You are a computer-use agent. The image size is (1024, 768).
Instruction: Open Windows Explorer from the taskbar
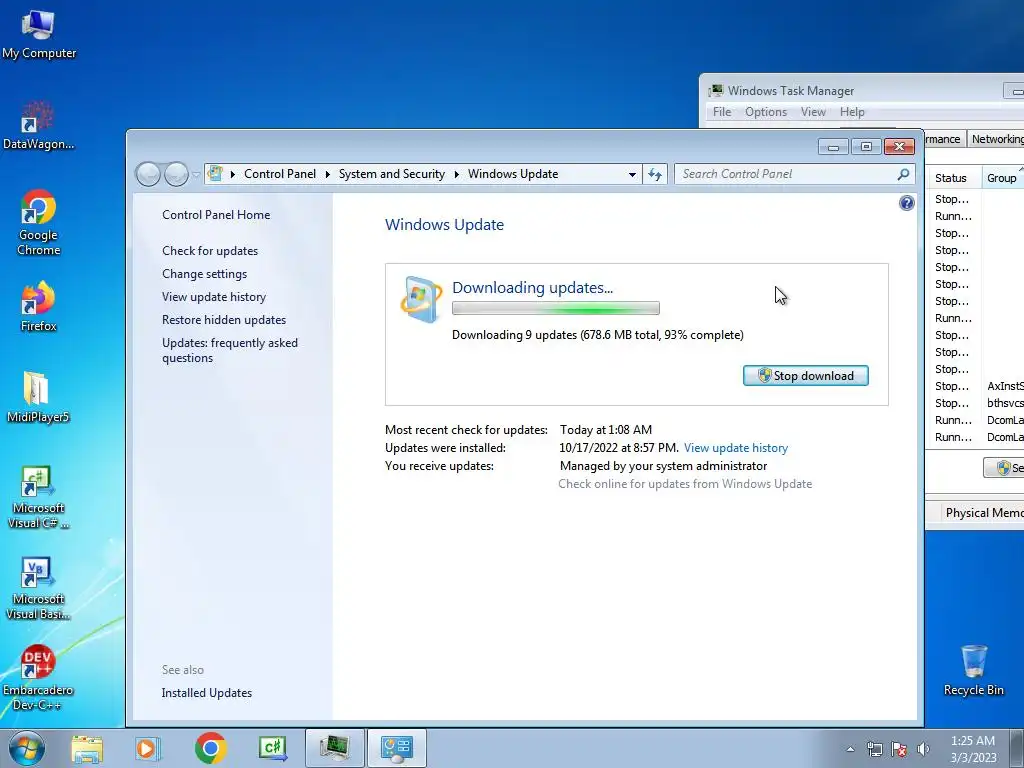87,748
